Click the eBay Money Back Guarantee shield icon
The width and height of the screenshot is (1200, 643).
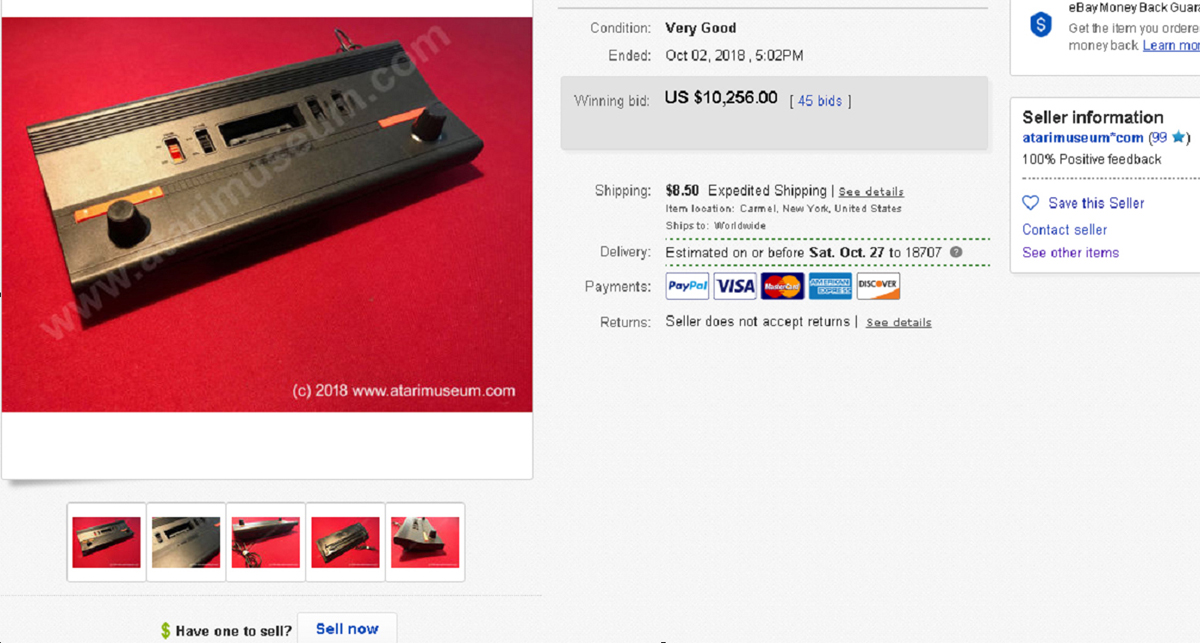click(1041, 25)
